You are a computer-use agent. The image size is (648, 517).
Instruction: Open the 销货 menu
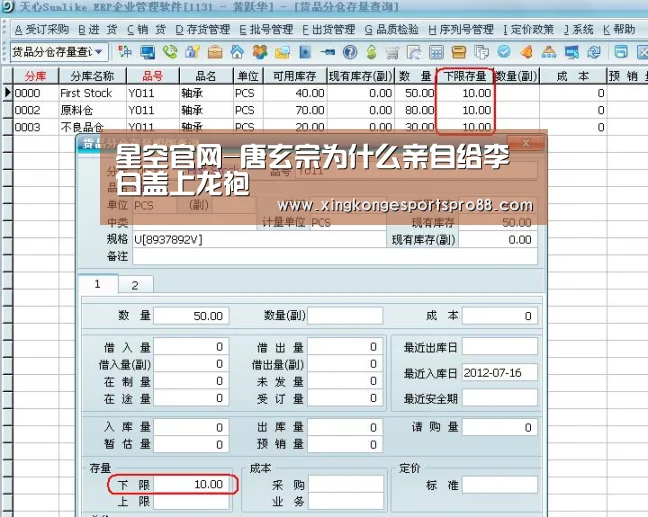point(146,30)
